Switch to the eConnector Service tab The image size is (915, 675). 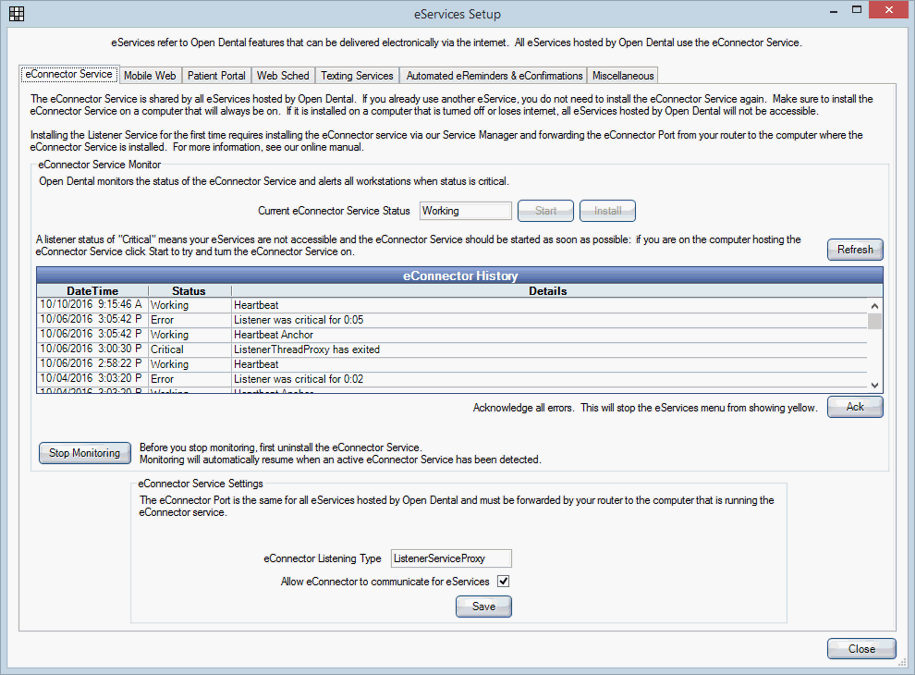[69, 74]
